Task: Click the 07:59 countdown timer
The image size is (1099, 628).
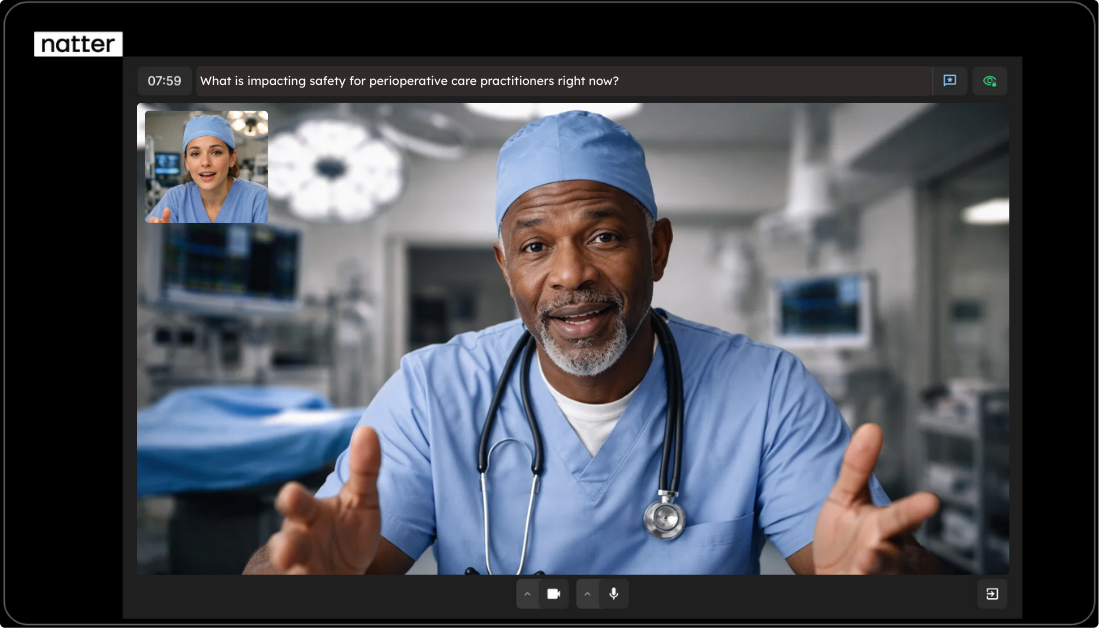Action: 165,81
